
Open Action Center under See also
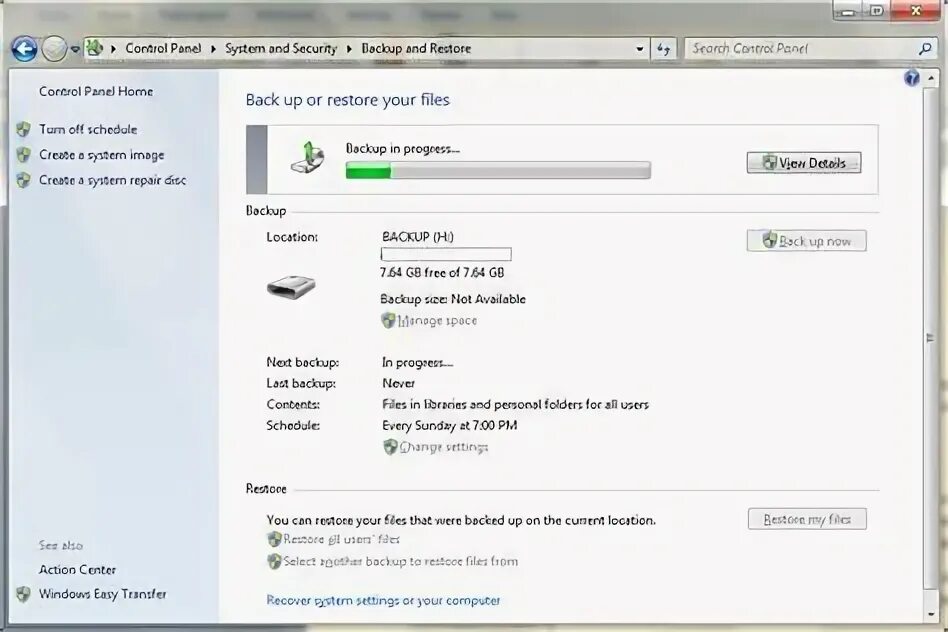point(77,570)
